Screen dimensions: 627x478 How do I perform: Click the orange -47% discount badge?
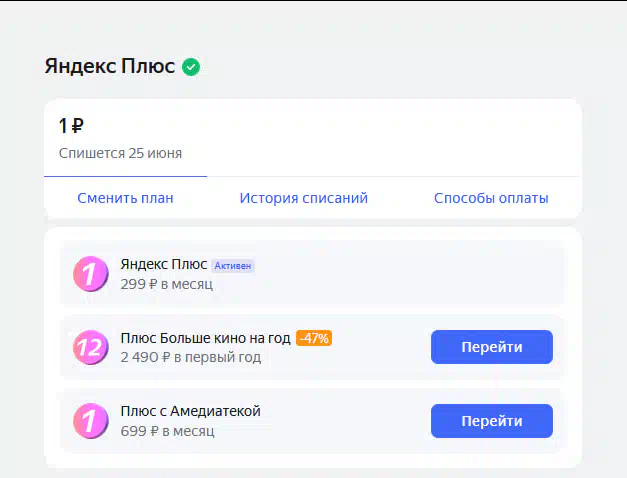pos(314,338)
